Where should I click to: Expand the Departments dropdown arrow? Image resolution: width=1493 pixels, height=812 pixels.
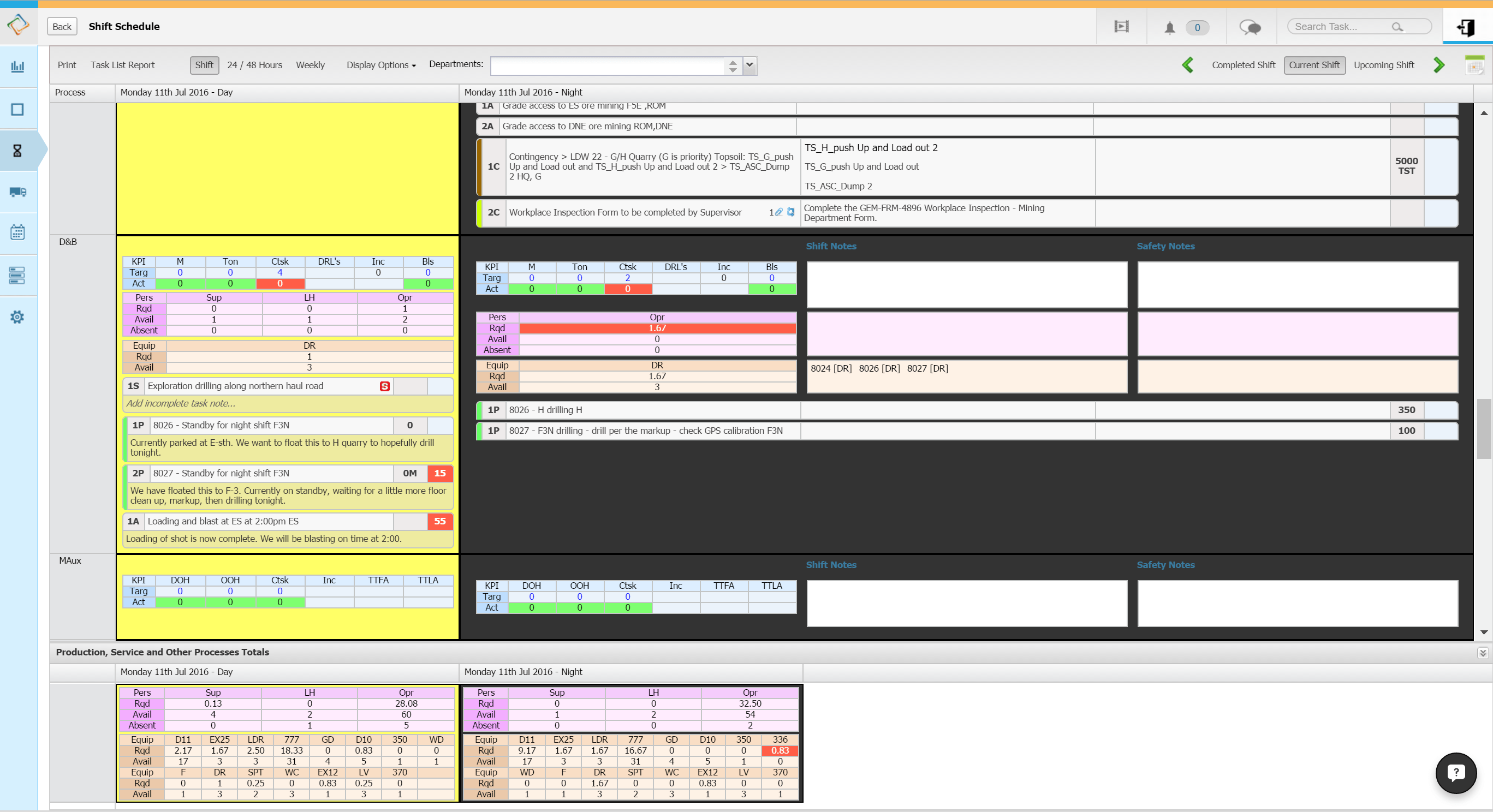[750, 65]
